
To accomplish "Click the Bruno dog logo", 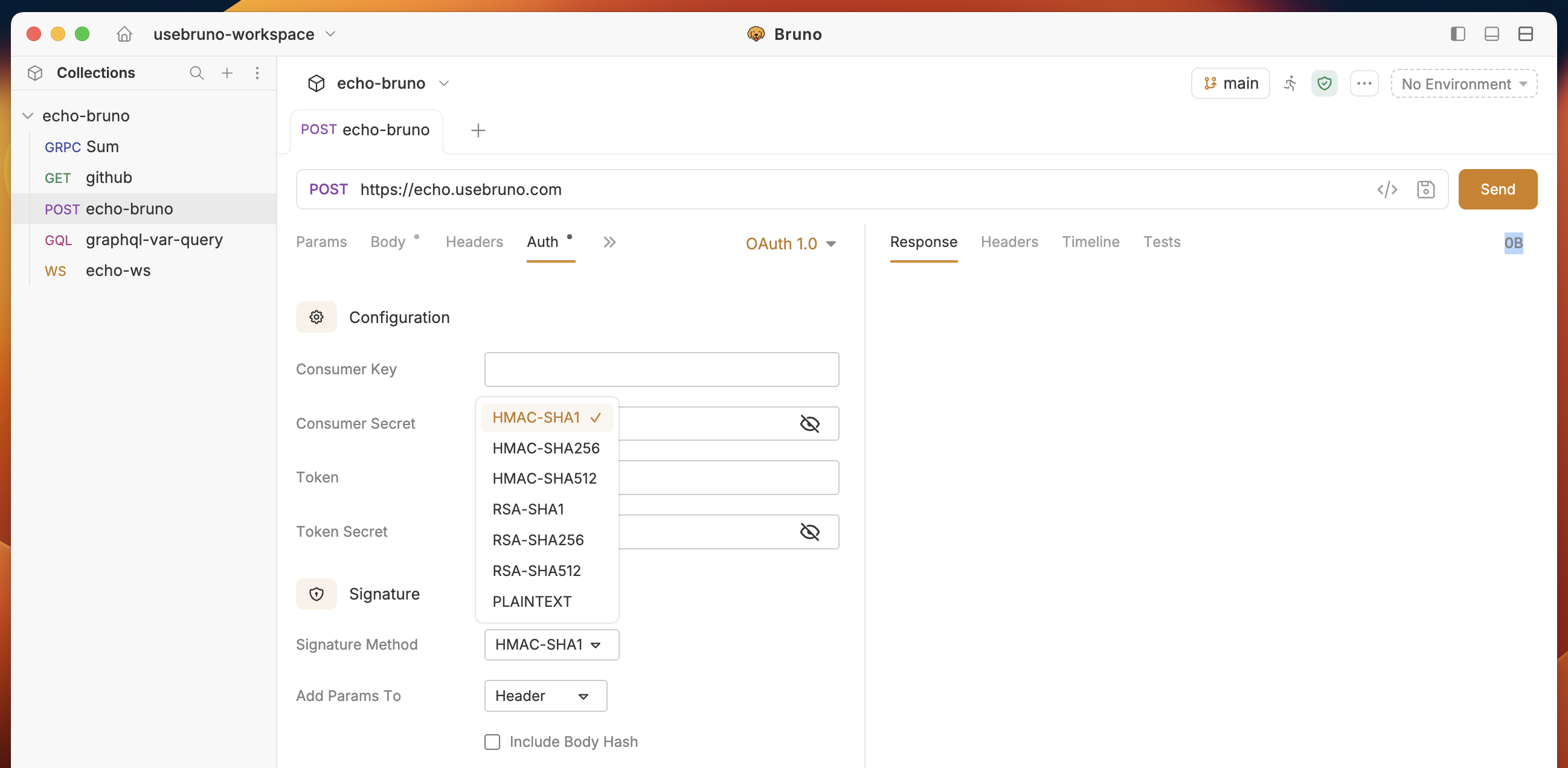I will point(756,34).
